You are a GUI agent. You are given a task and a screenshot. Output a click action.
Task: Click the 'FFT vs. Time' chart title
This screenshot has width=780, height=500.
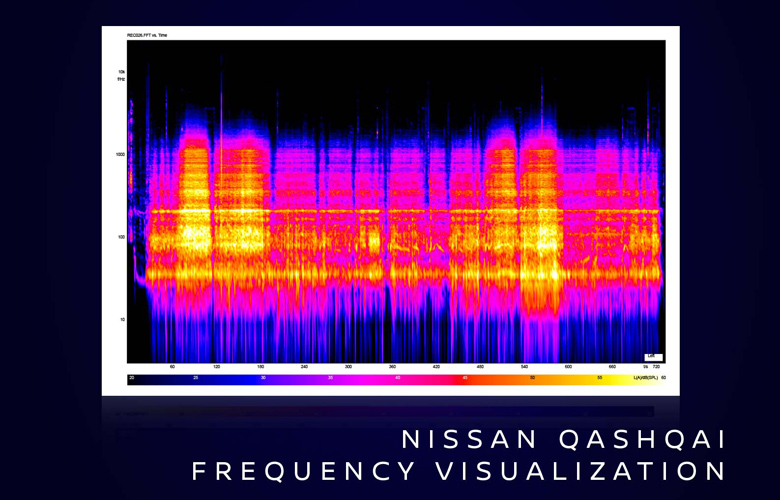(x=147, y=35)
